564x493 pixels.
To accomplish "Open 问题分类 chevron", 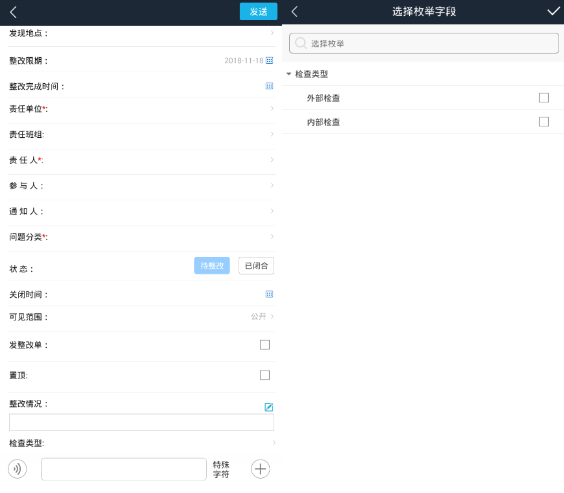I will click(x=272, y=236).
